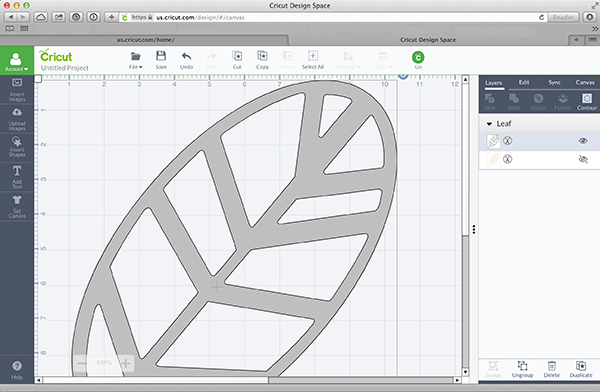This screenshot has height=392, width=600.
Task: Open Set Canvas option
Action: point(17,206)
